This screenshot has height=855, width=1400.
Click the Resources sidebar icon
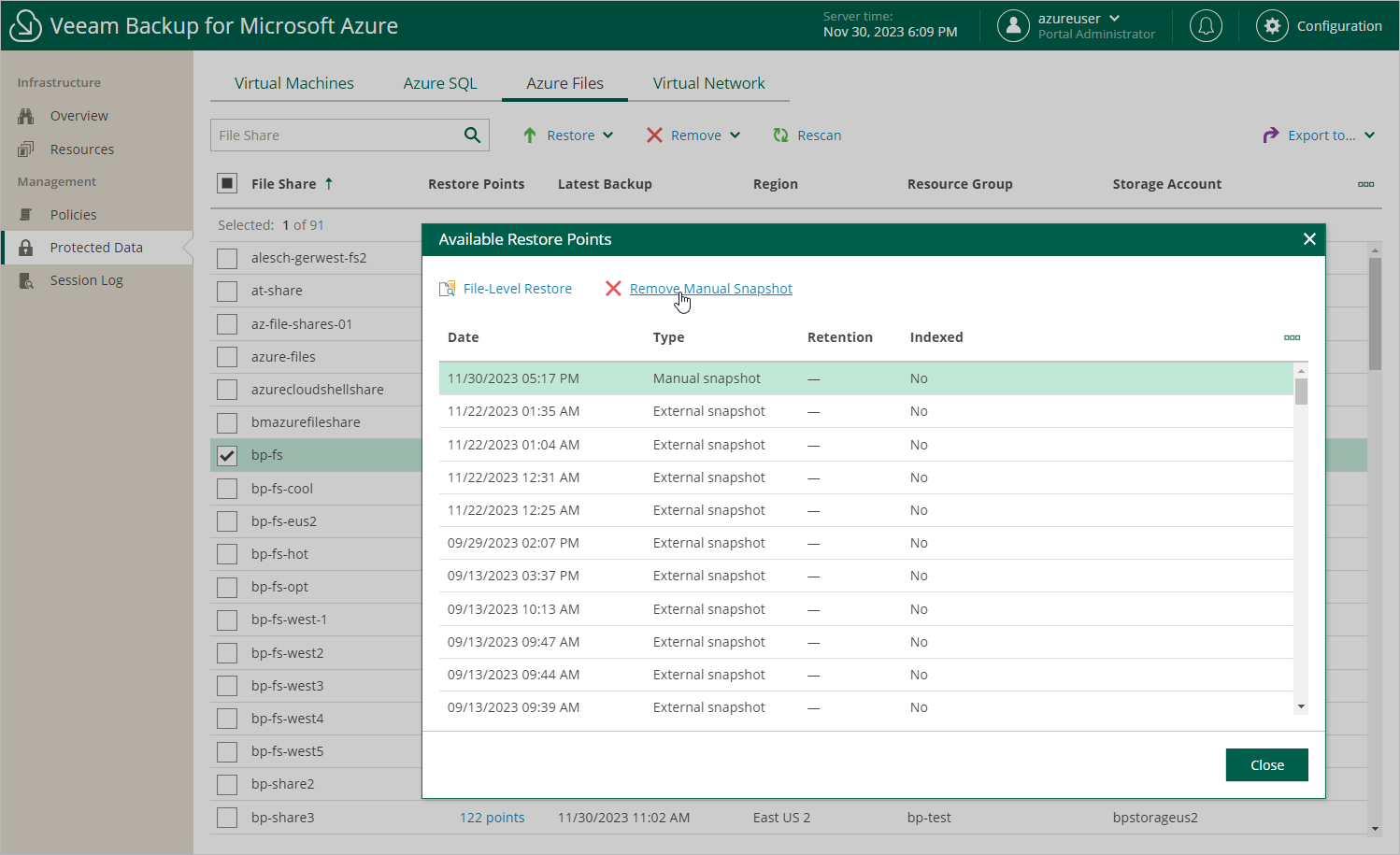[26, 150]
